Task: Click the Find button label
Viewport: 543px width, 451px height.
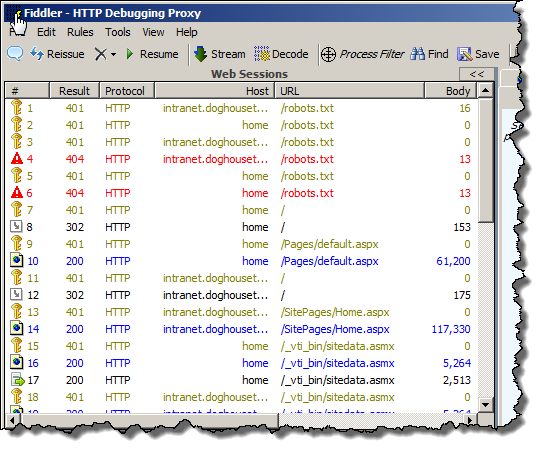Action: click(x=438, y=54)
